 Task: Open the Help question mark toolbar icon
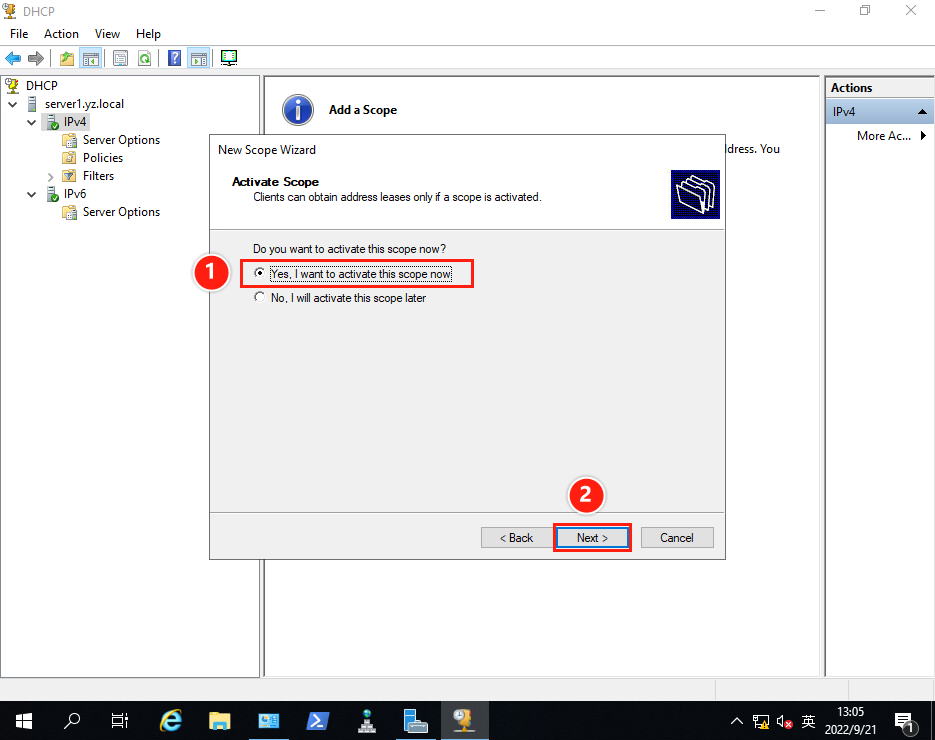(x=174, y=58)
